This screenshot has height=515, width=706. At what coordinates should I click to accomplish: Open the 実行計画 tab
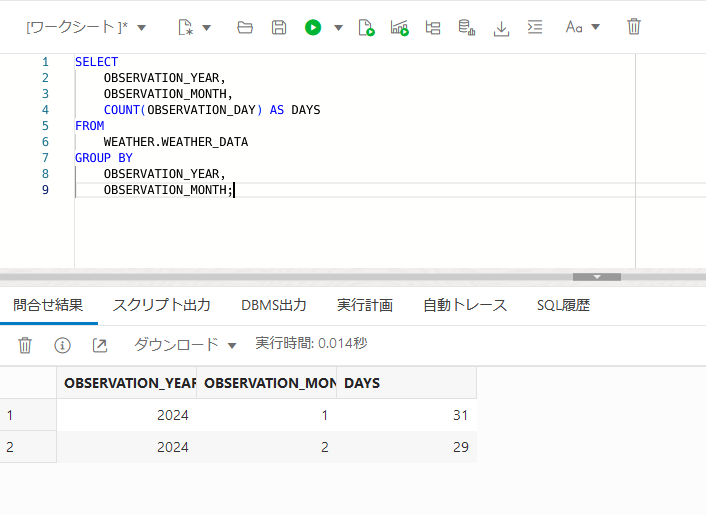(365, 305)
